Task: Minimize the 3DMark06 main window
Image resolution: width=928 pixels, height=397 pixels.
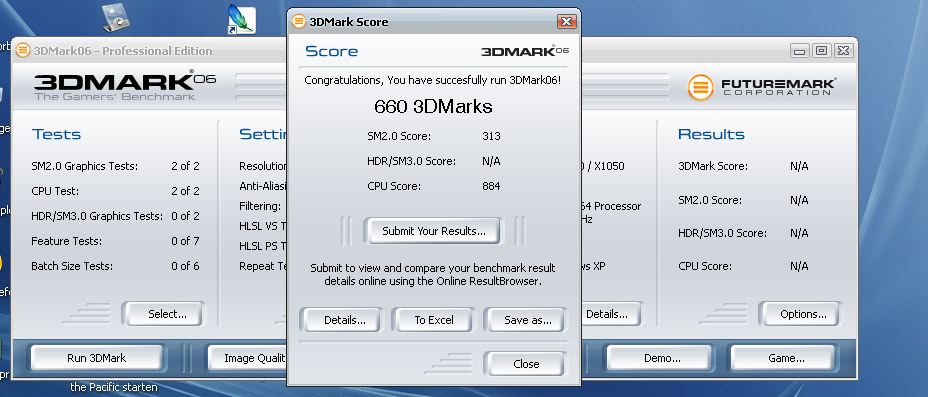Action: [x=800, y=51]
